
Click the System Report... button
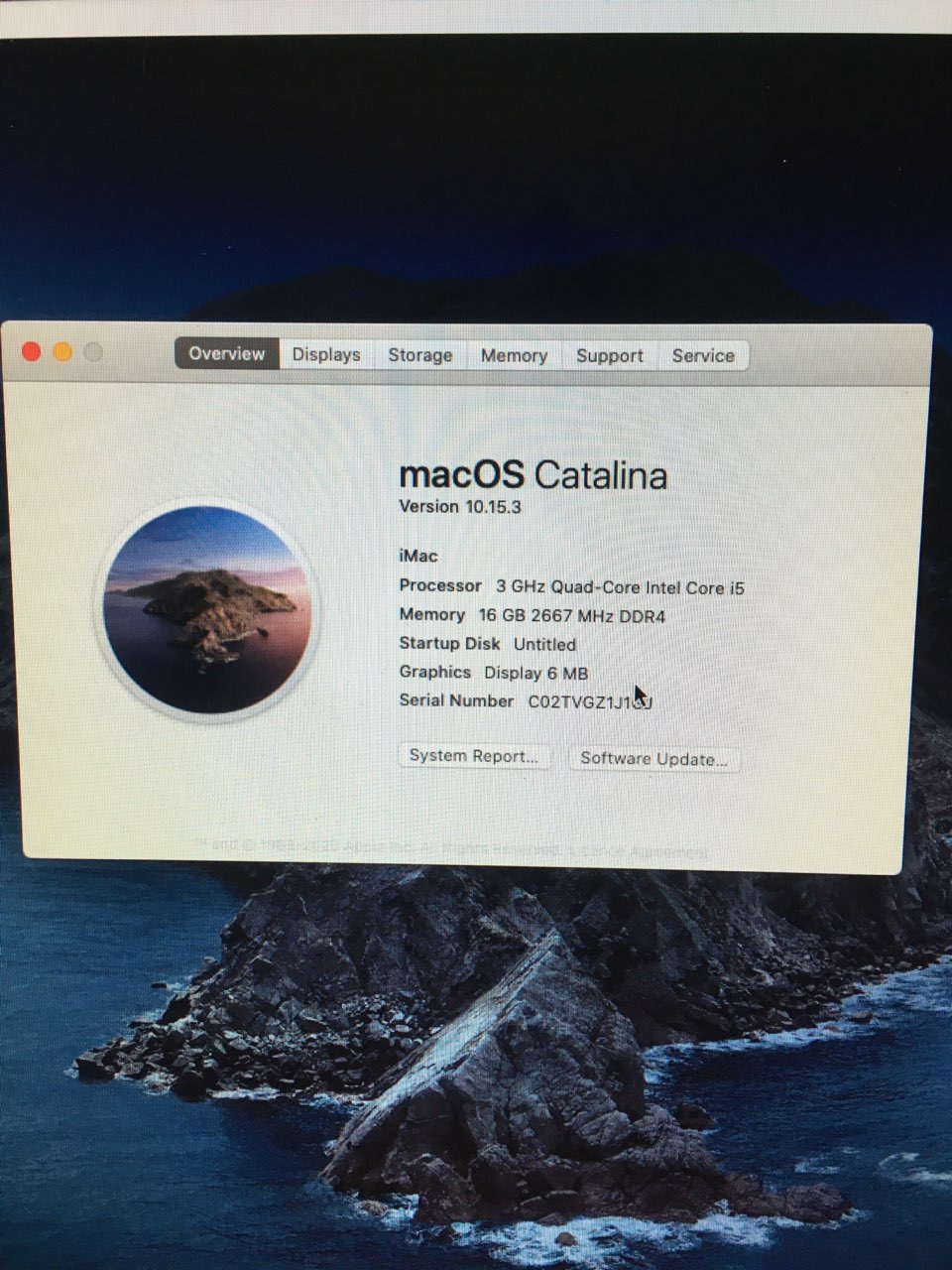coord(474,756)
